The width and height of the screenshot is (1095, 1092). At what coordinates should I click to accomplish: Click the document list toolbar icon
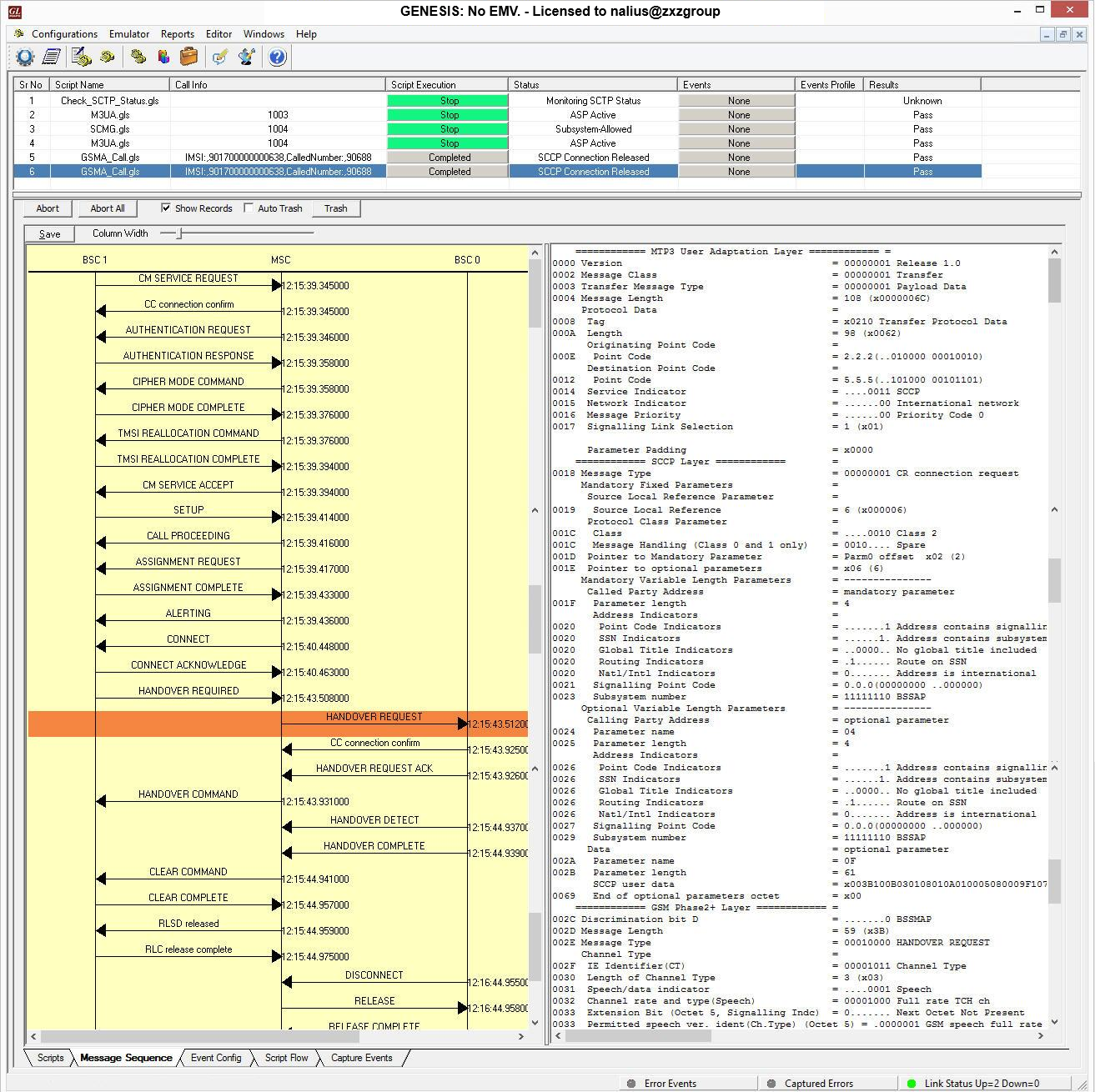point(52,57)
